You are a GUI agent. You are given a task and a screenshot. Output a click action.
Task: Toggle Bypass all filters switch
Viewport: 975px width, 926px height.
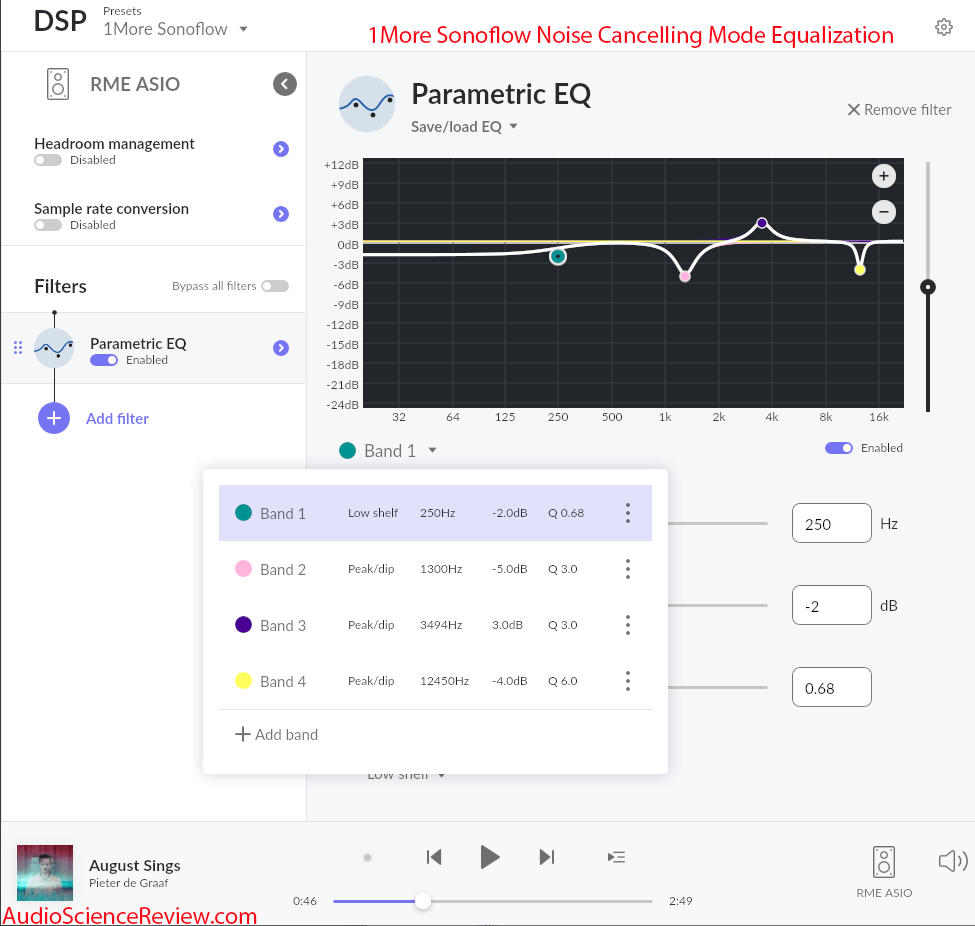pos(275,286)
